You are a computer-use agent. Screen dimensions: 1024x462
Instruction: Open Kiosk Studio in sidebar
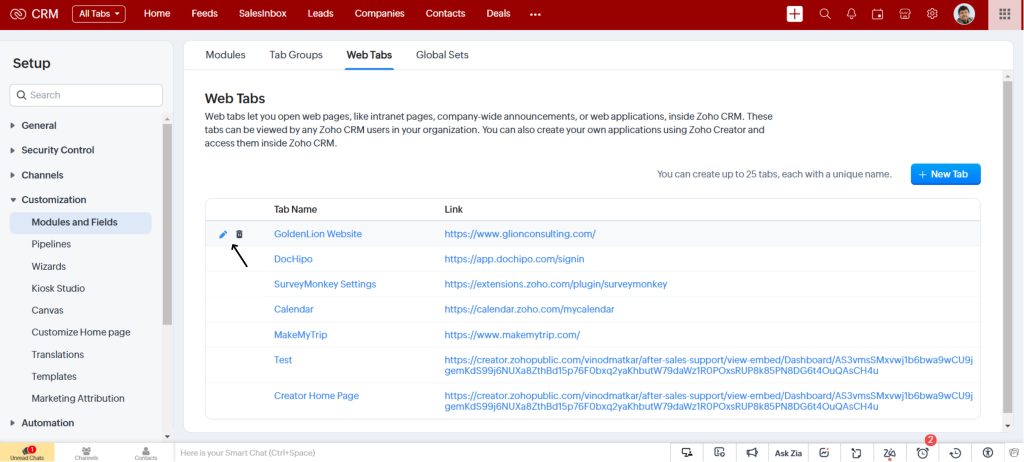[x=58, y=288]
